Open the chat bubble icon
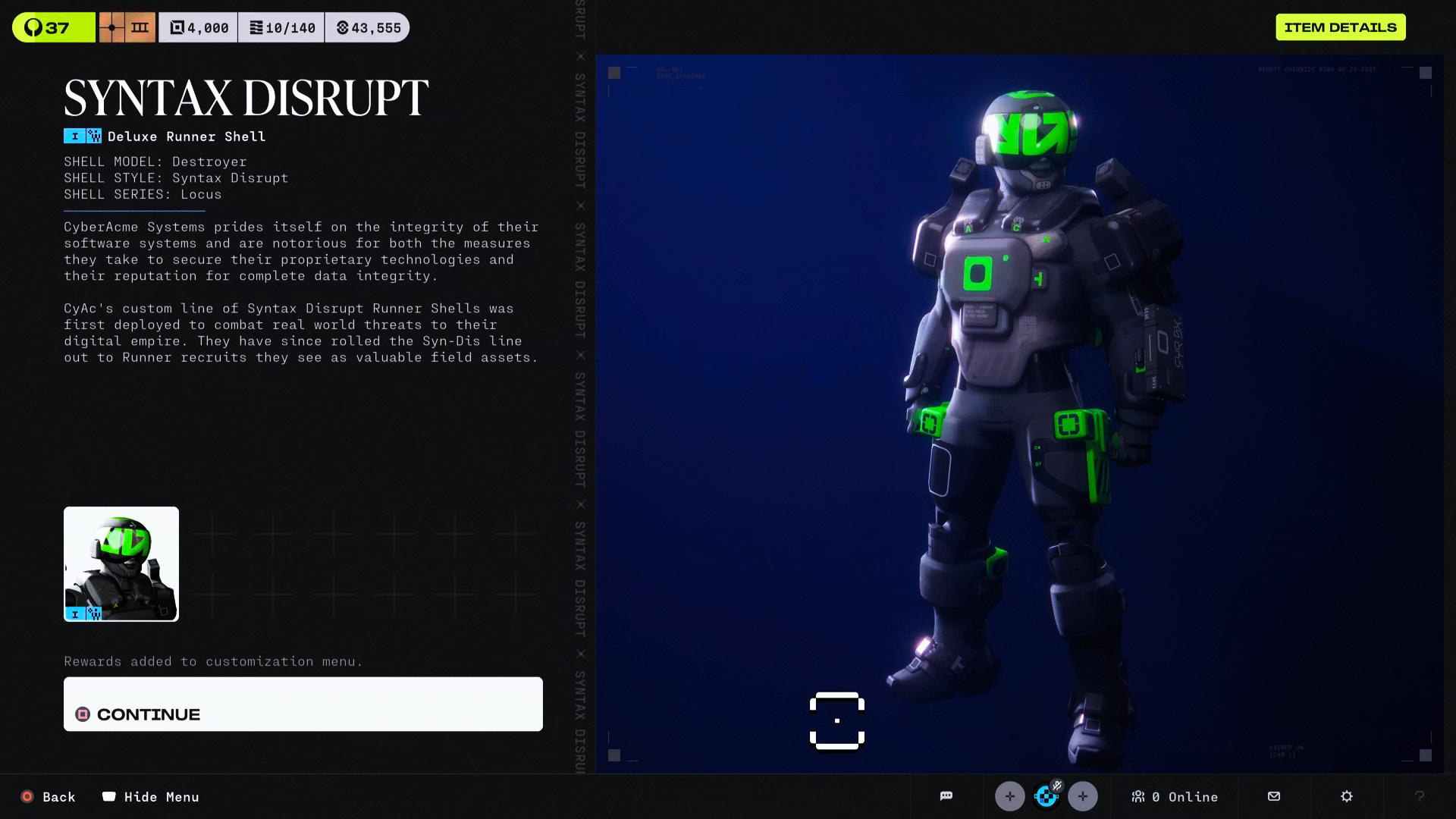Screen dimensions: 1456x819 [946, 796]
